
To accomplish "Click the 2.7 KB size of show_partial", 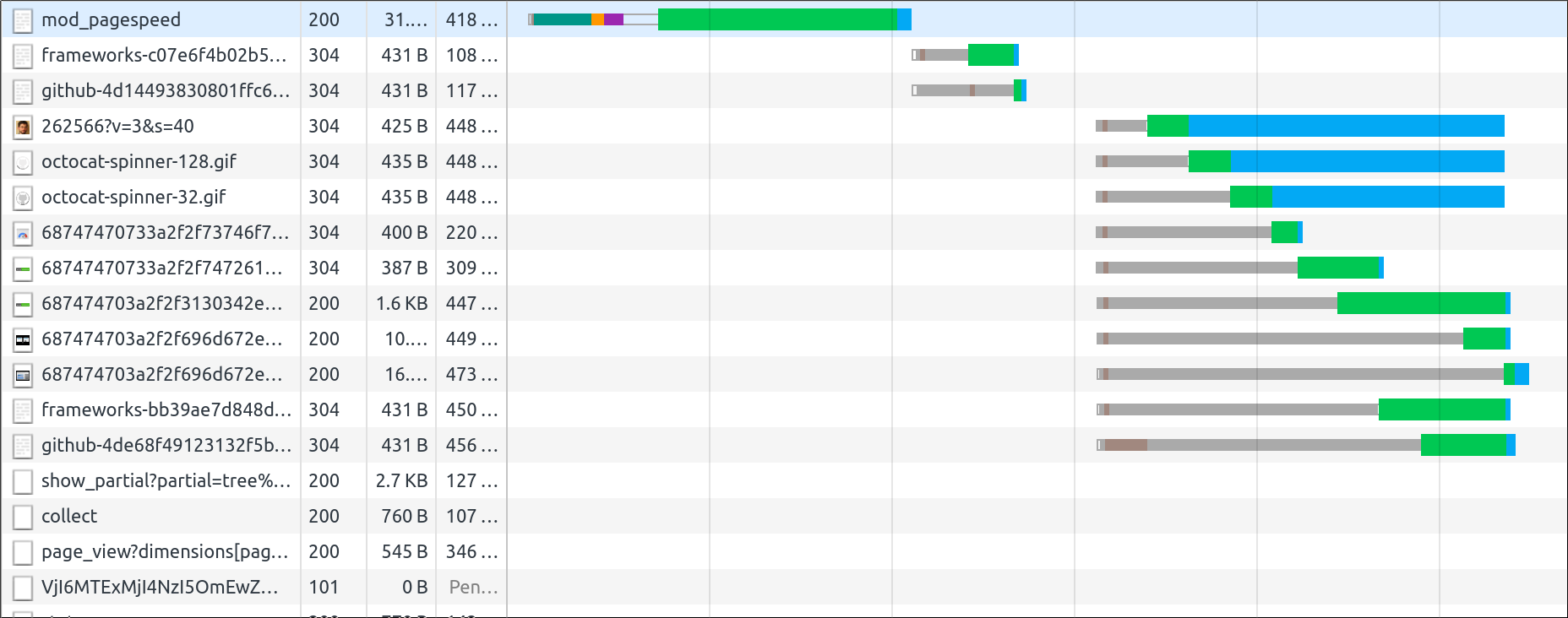I will tap(402, 480).
